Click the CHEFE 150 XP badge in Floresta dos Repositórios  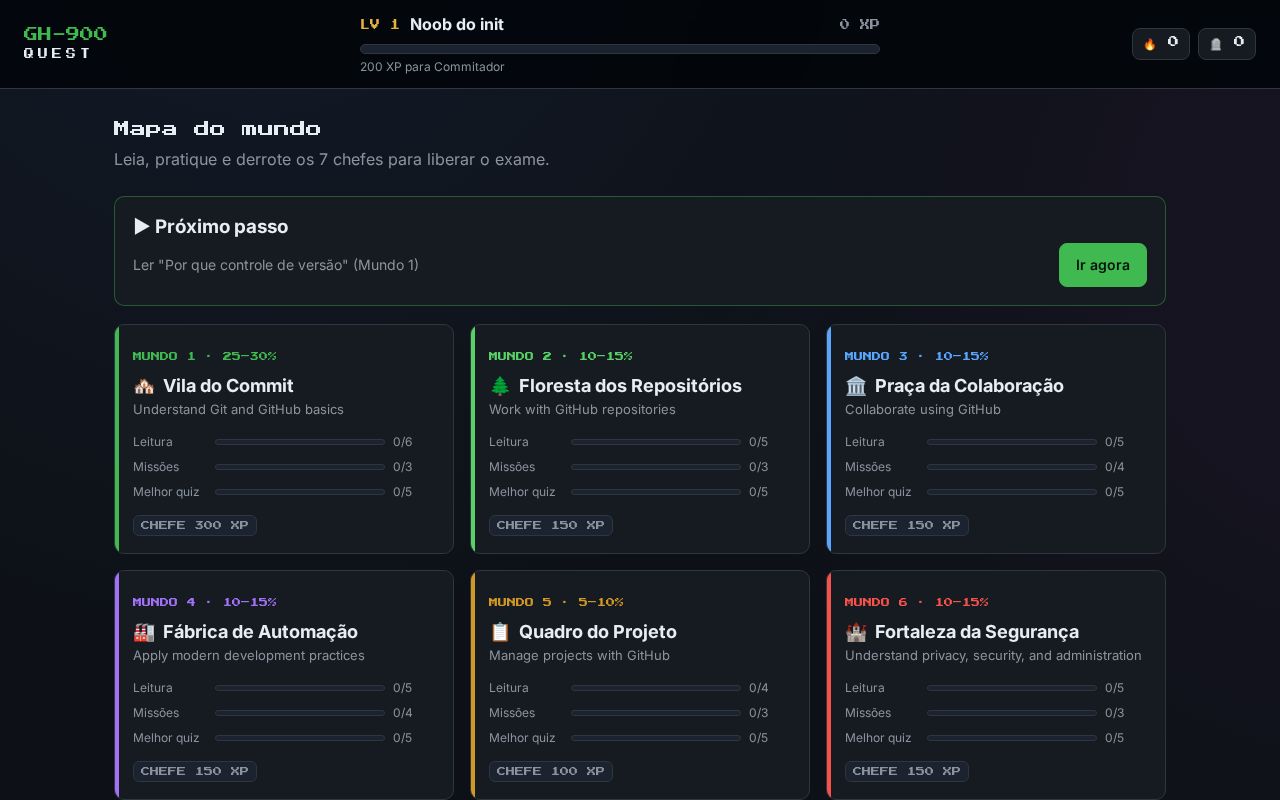tap(551, 525)
